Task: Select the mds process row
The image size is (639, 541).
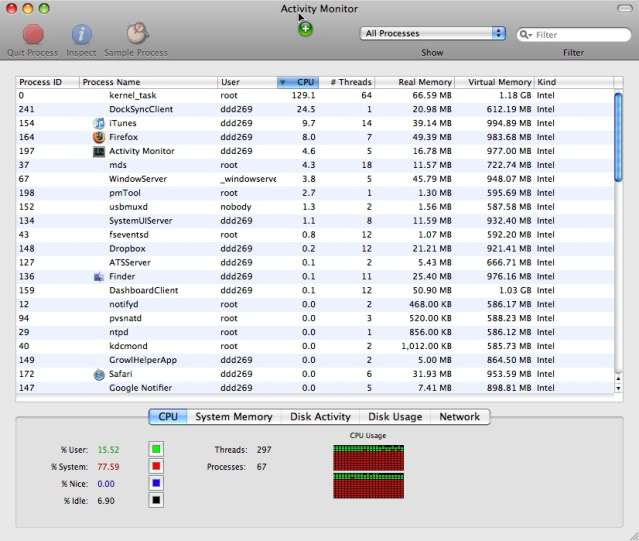Action: (x=315, y=165)
